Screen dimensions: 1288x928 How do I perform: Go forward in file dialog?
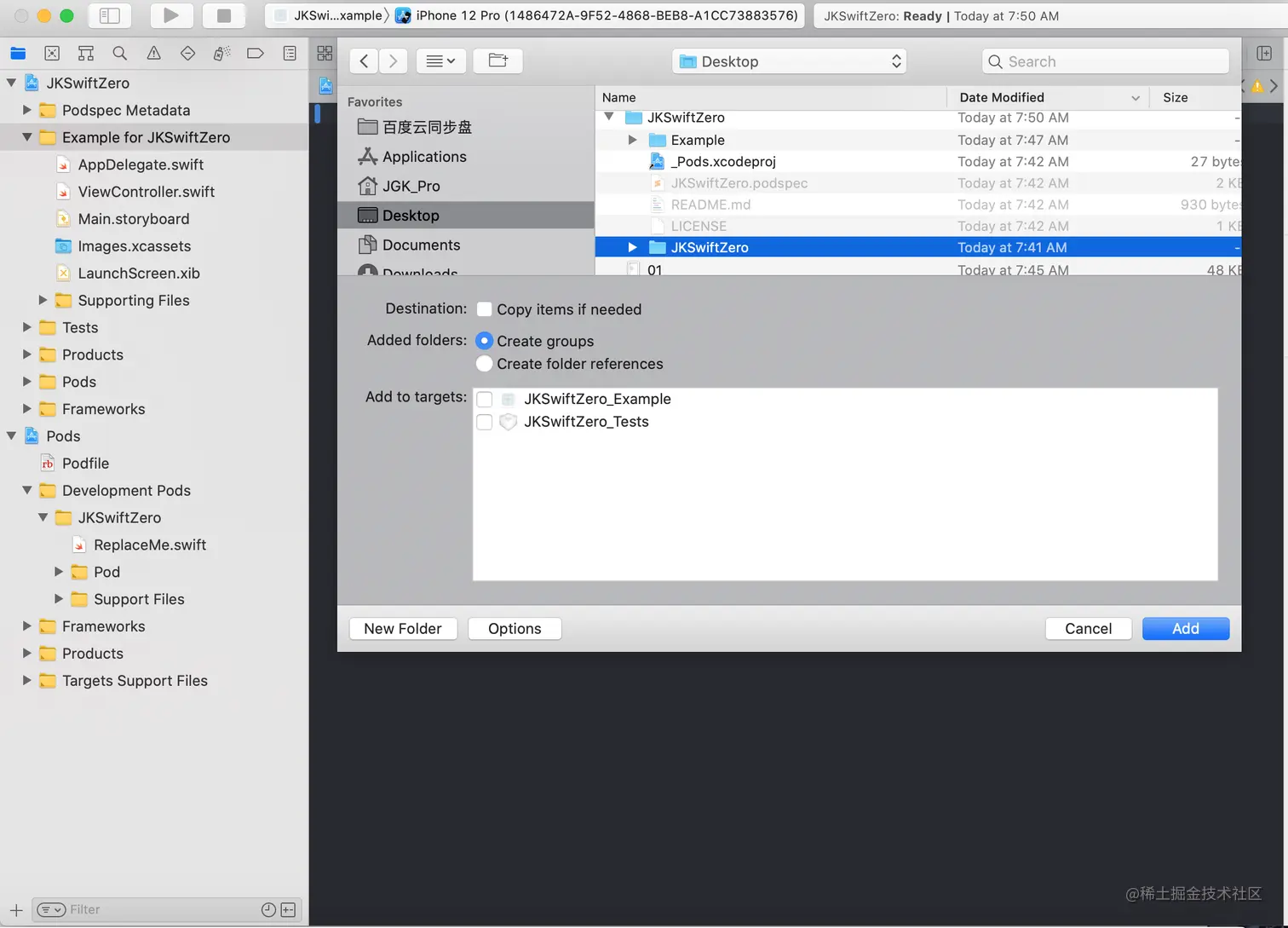393,61
